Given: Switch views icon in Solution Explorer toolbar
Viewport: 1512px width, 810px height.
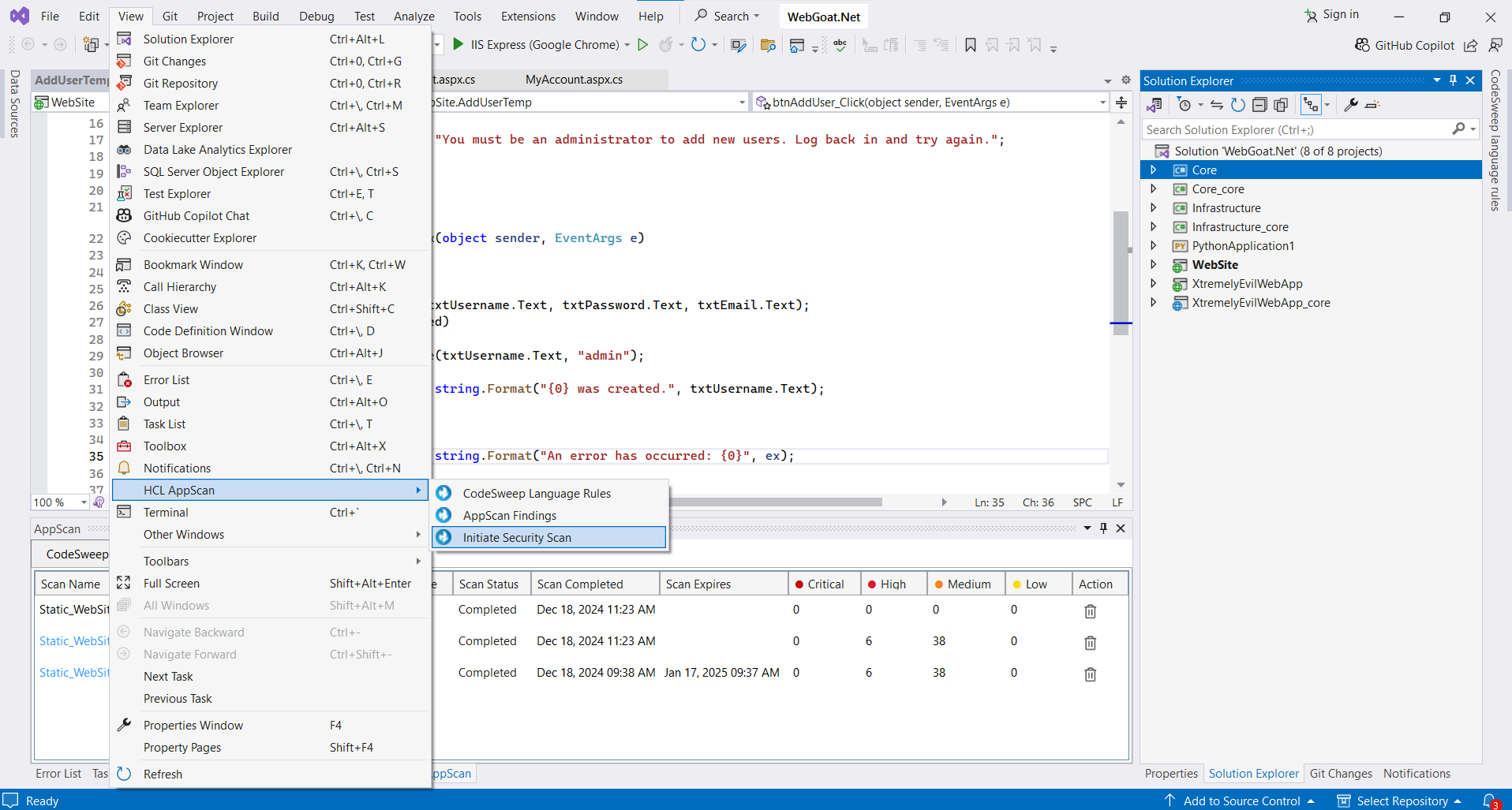Looking at the screenshot, I should [1155, 105].
